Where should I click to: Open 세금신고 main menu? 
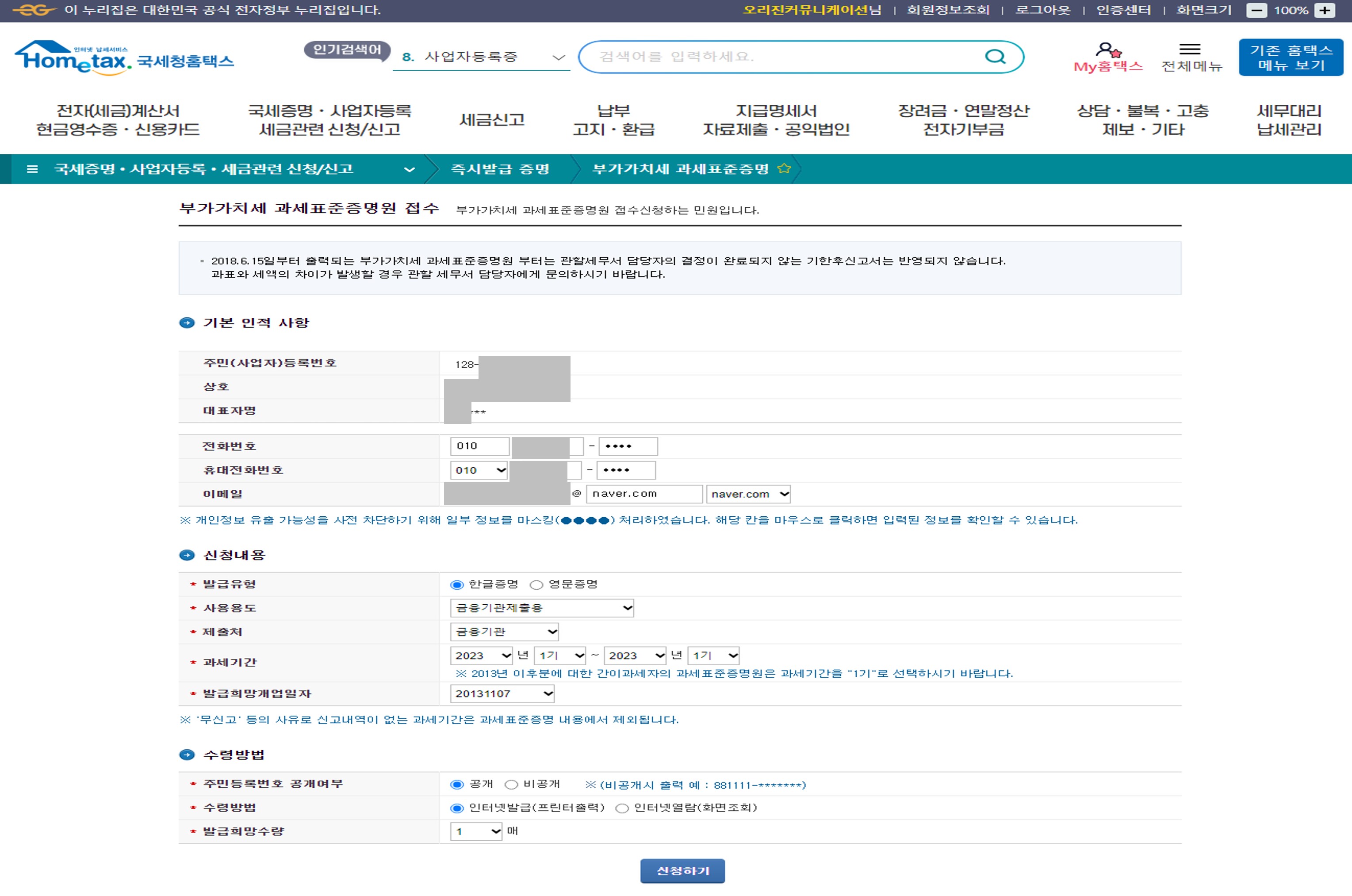[x=492, y=120]
